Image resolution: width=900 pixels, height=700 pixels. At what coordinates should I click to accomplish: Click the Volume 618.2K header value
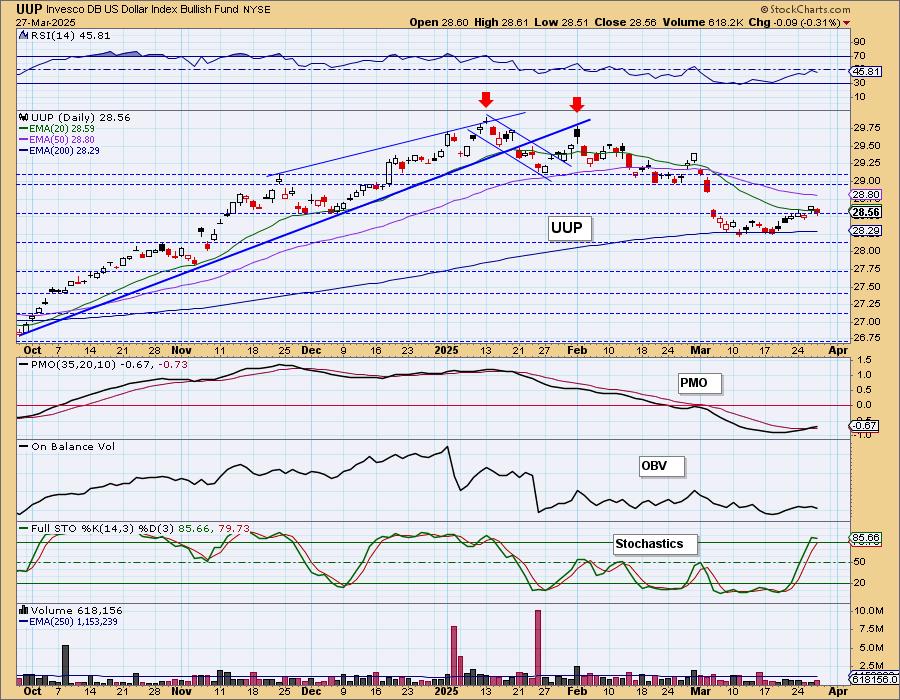703,22
